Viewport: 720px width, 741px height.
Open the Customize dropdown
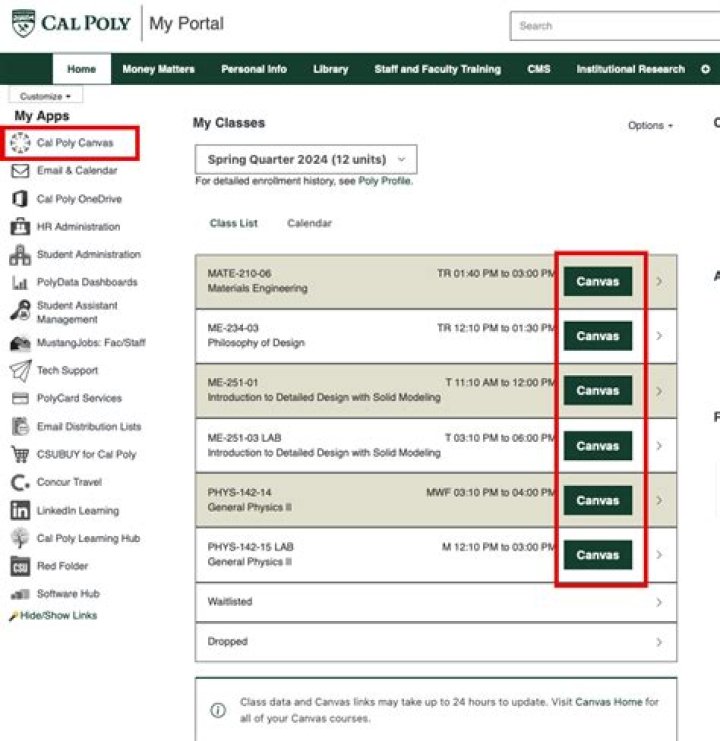(x=45, y=96)
